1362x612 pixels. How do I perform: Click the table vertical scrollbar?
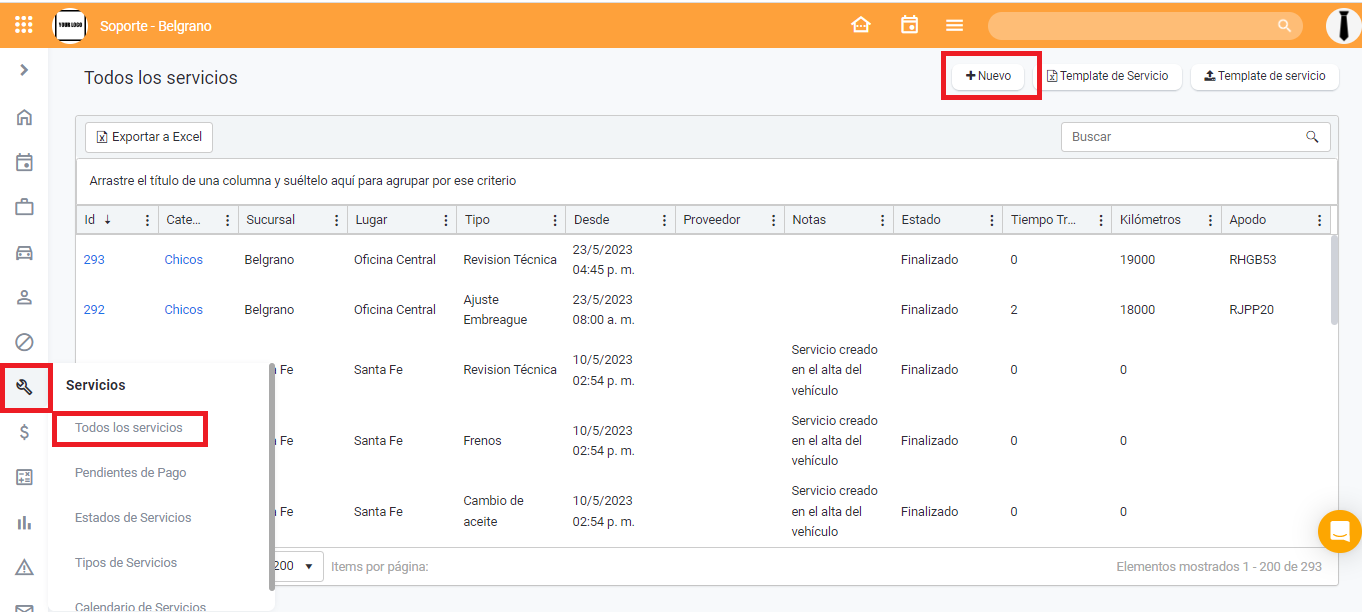(1333, 280)
